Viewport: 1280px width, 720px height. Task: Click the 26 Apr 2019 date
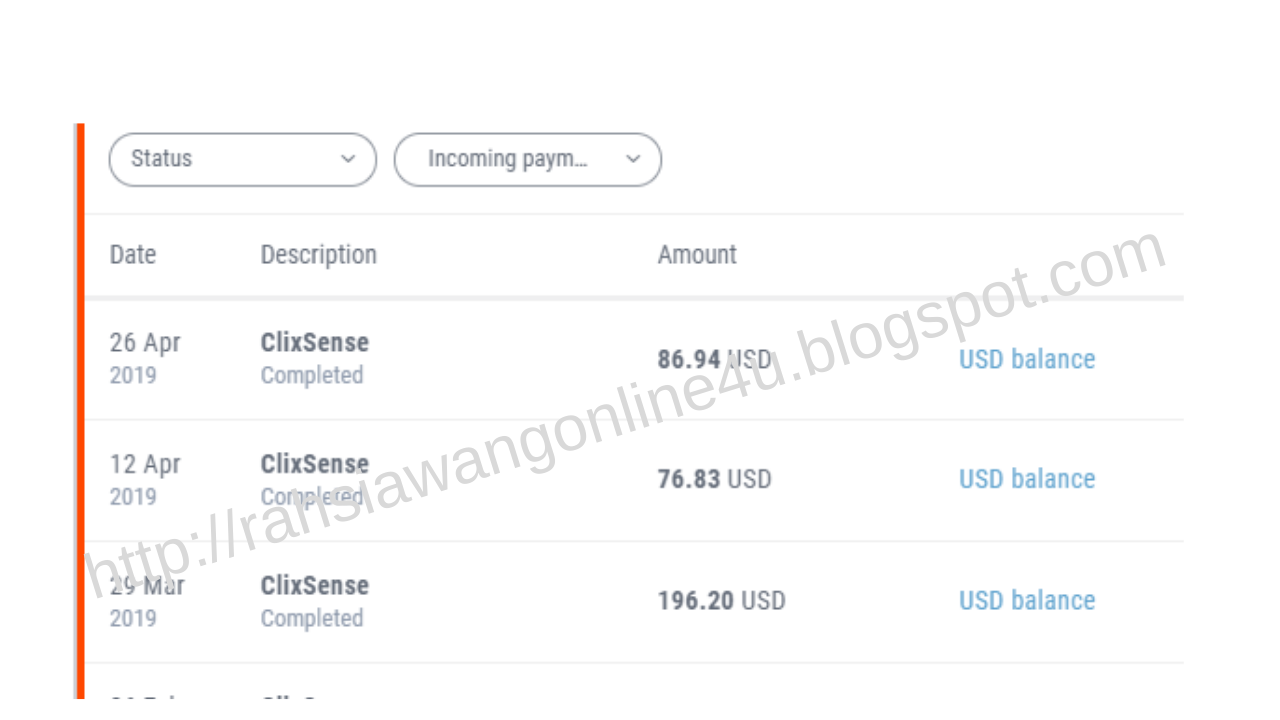click(145, 358)
